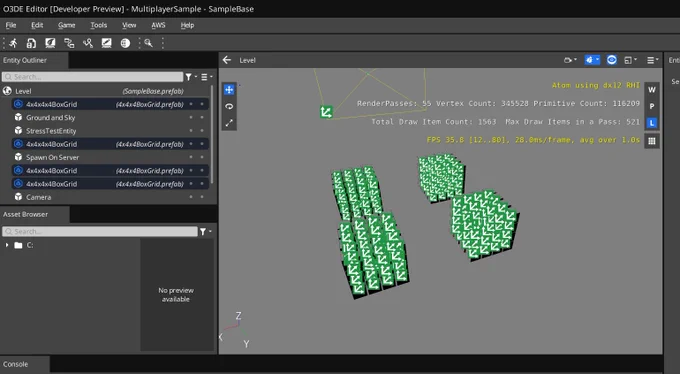This screenshot has height=374, width=680.
Task: Click the folder icon for C: drive
Action: coord(18,245)
